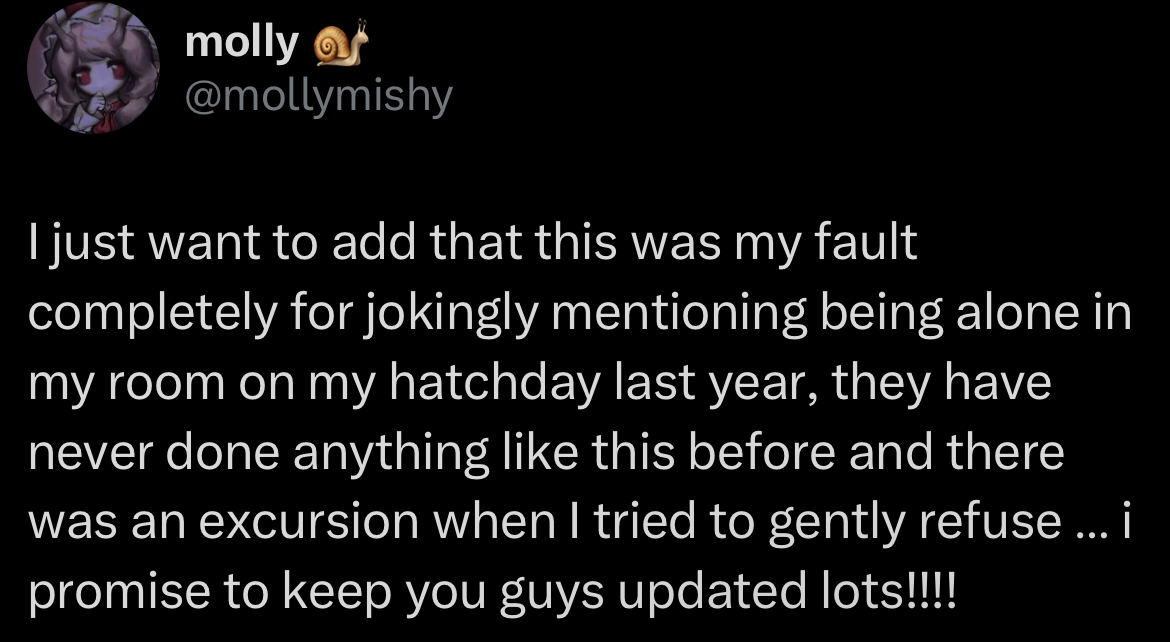Open the @mollymishy handle link
Image resolution: width=1170 pixels, height=642 pixels.
click(319, 97)
